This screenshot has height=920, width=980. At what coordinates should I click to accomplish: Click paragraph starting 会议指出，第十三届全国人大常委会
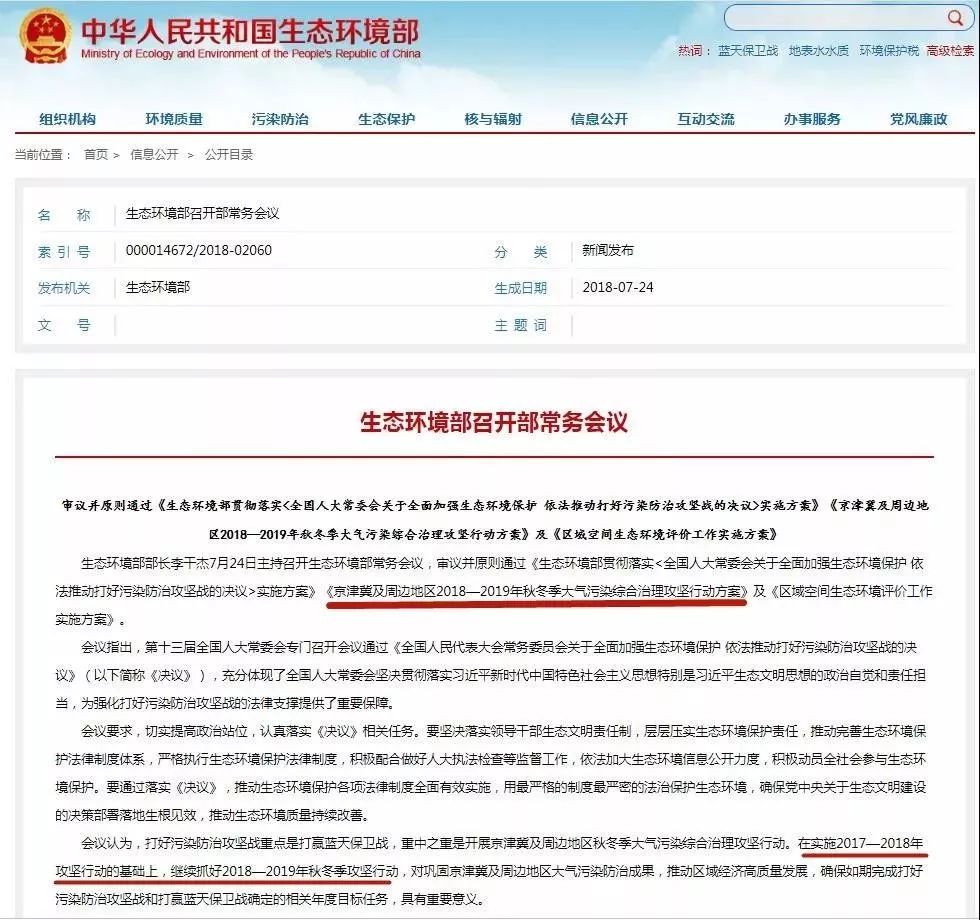tap(491, 675)
